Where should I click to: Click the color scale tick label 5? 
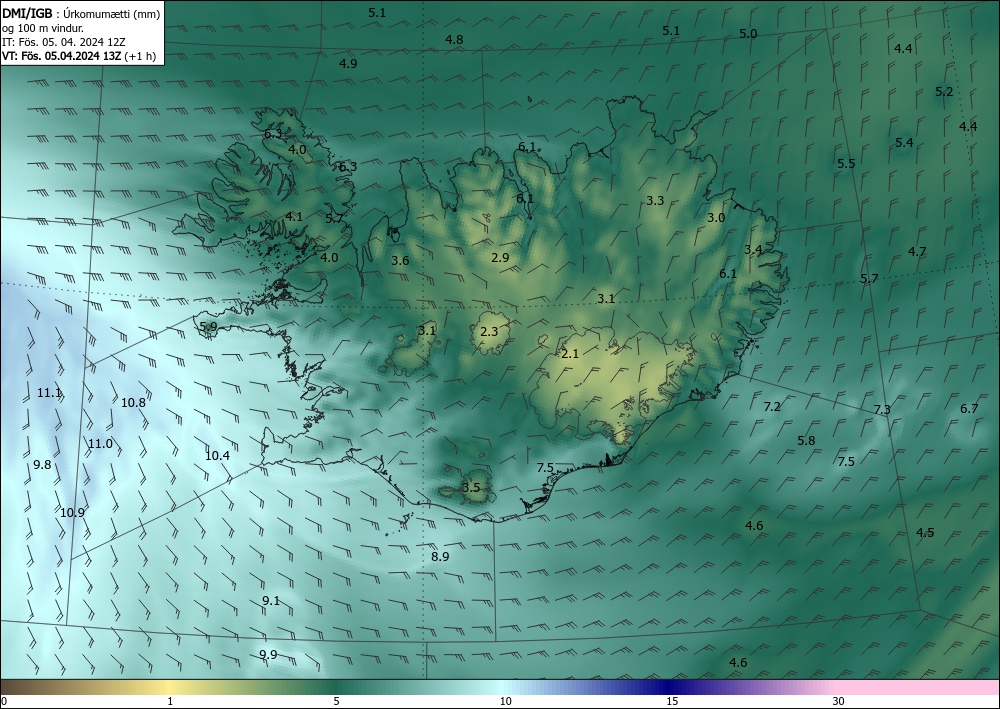coord(336,702)
